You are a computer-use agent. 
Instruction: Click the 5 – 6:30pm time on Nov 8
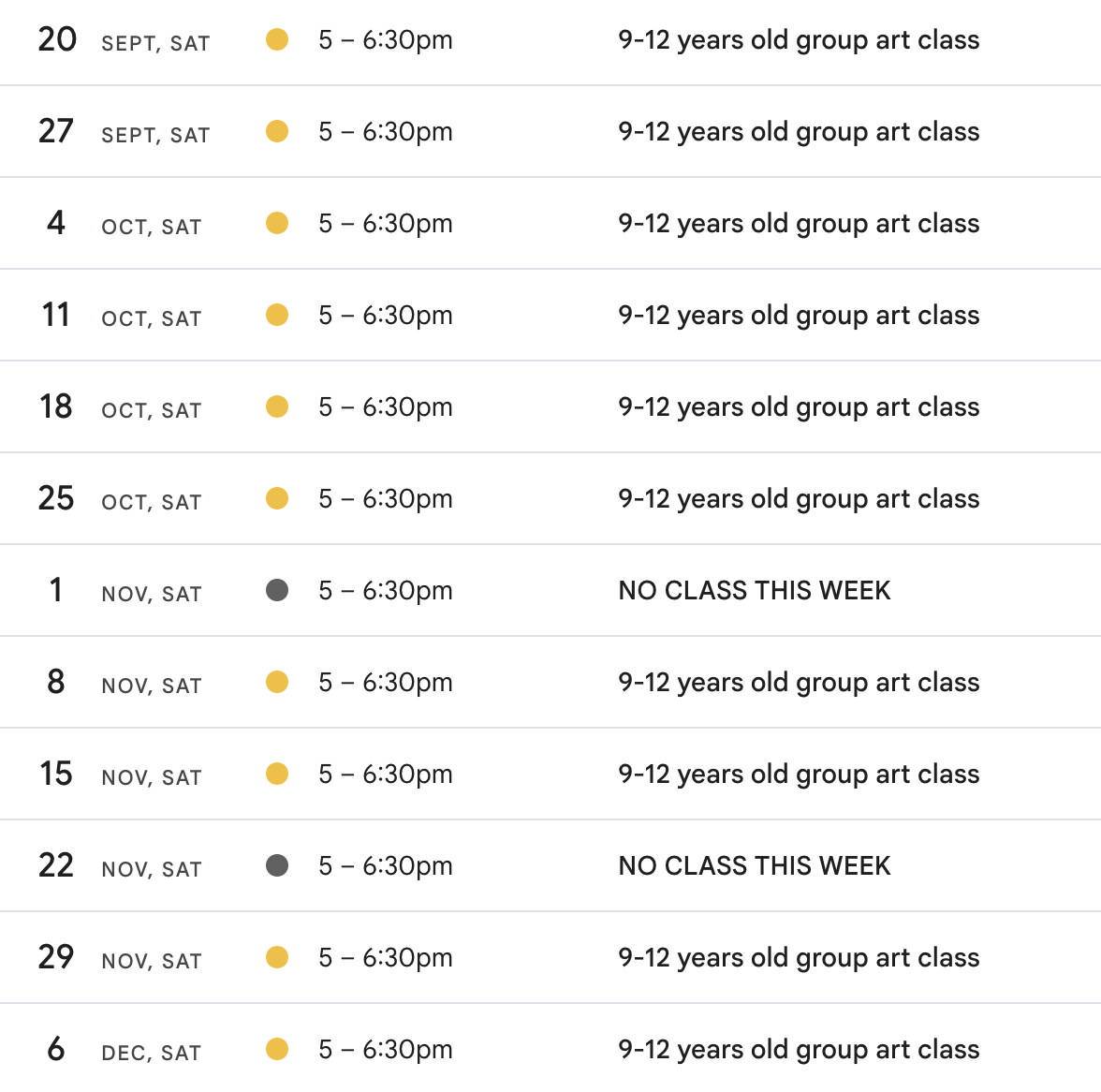click(x=386, y=682)
